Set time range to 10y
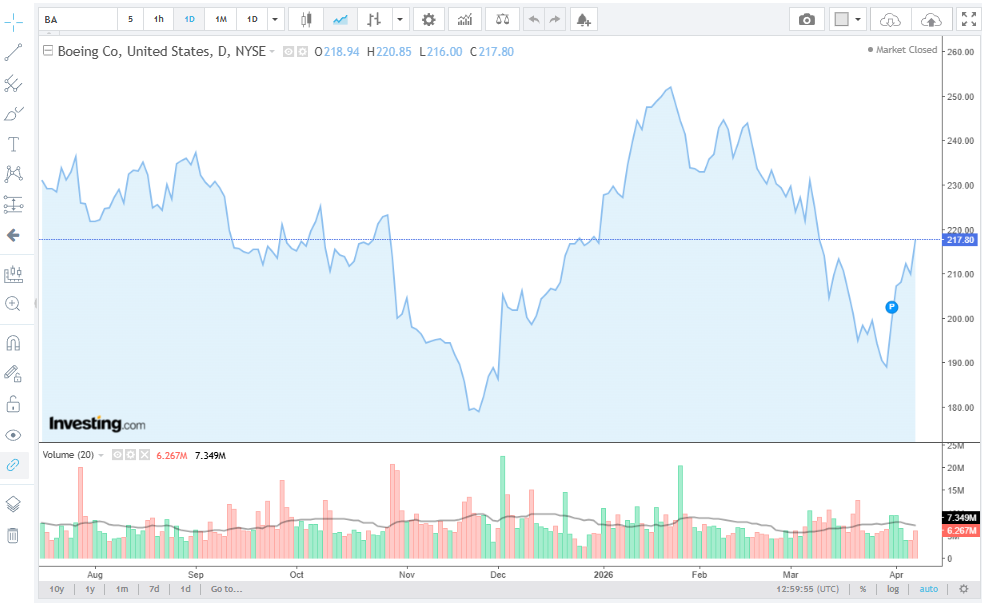 (x=56, y=589)
